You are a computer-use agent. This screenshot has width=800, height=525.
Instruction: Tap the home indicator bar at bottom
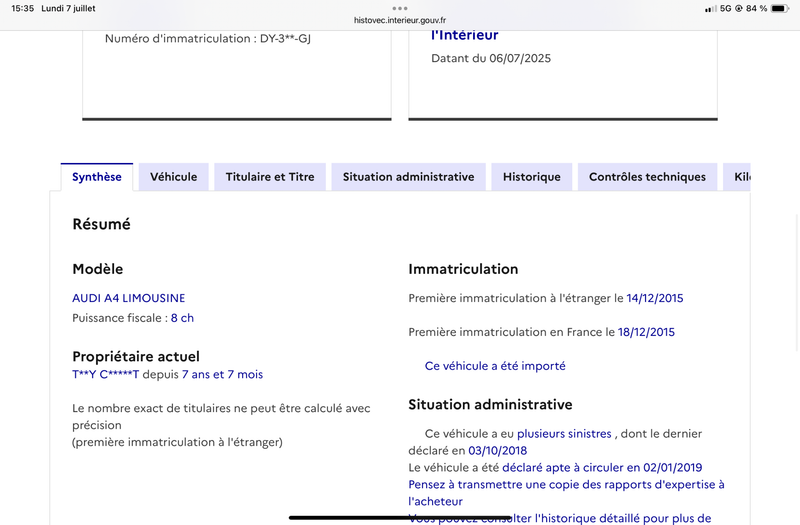pyautogui.click(x=400, y=517)
